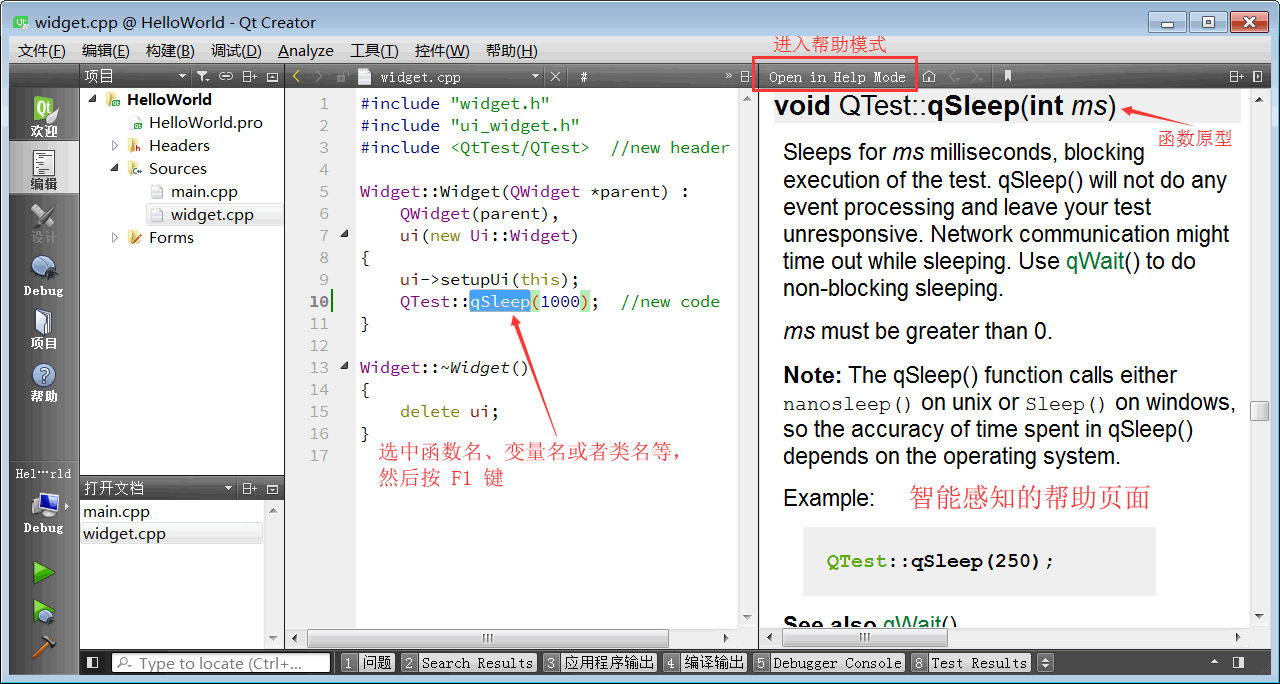Open Help (帮助) mode in sidebar
Screen dimensions: 1280x684
pyautogui.click(x=44, y=382)
